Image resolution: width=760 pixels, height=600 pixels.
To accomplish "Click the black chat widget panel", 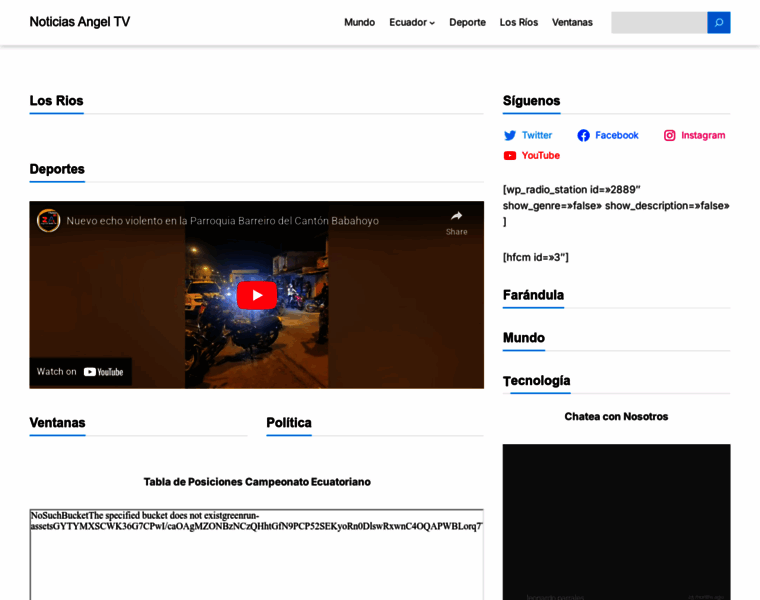I will click(x=617, y=522).
